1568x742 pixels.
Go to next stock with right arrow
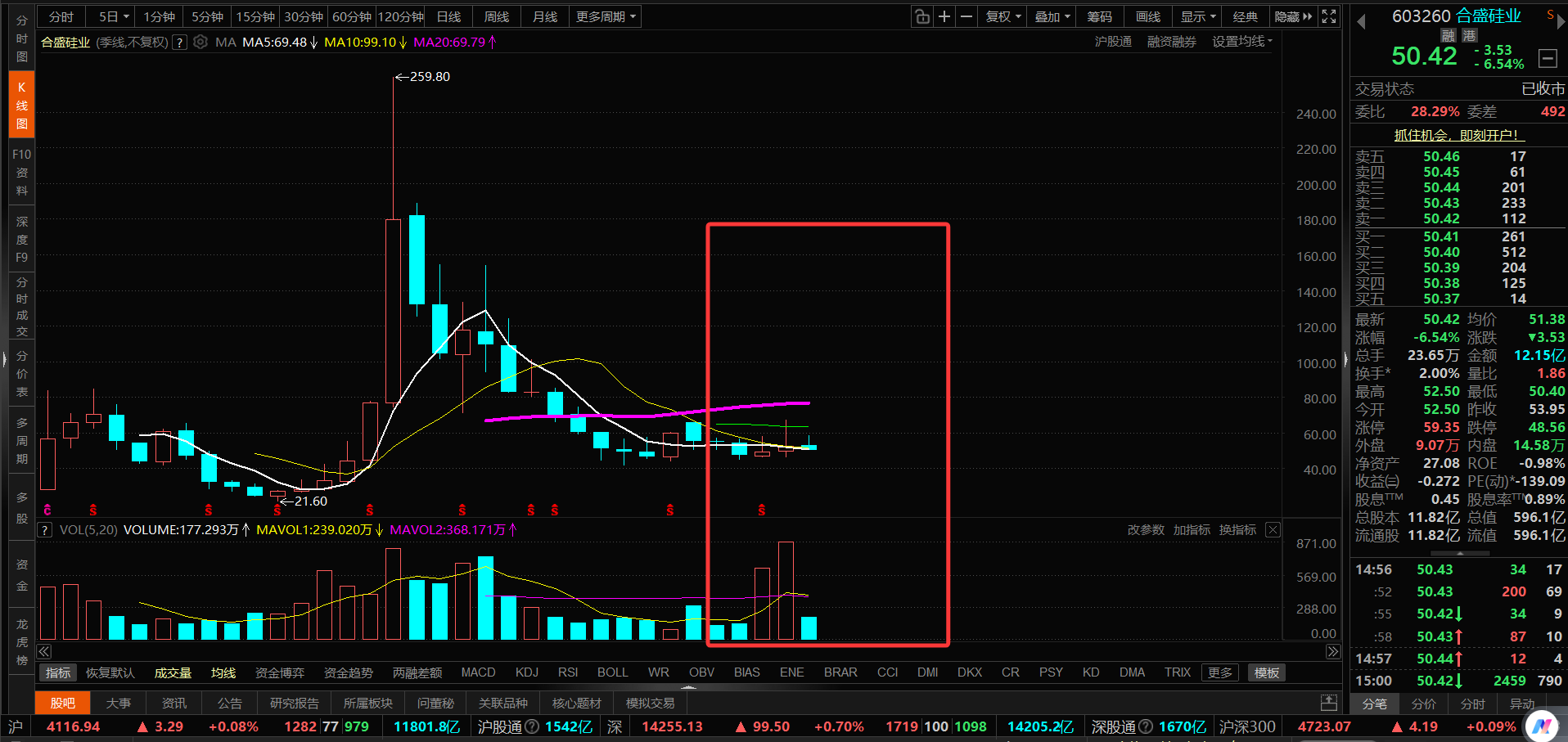point(1561,22)
